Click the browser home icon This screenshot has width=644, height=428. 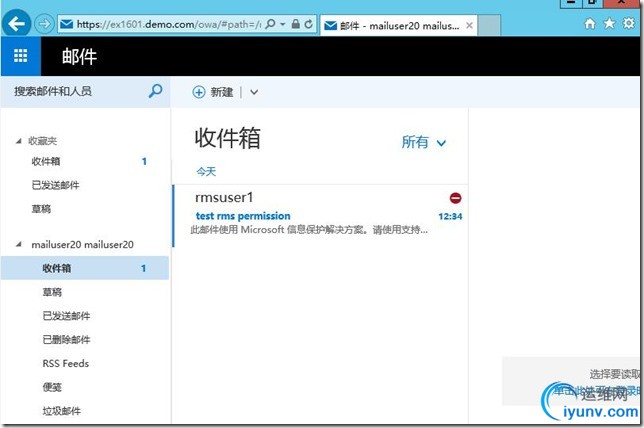point(590,24)
